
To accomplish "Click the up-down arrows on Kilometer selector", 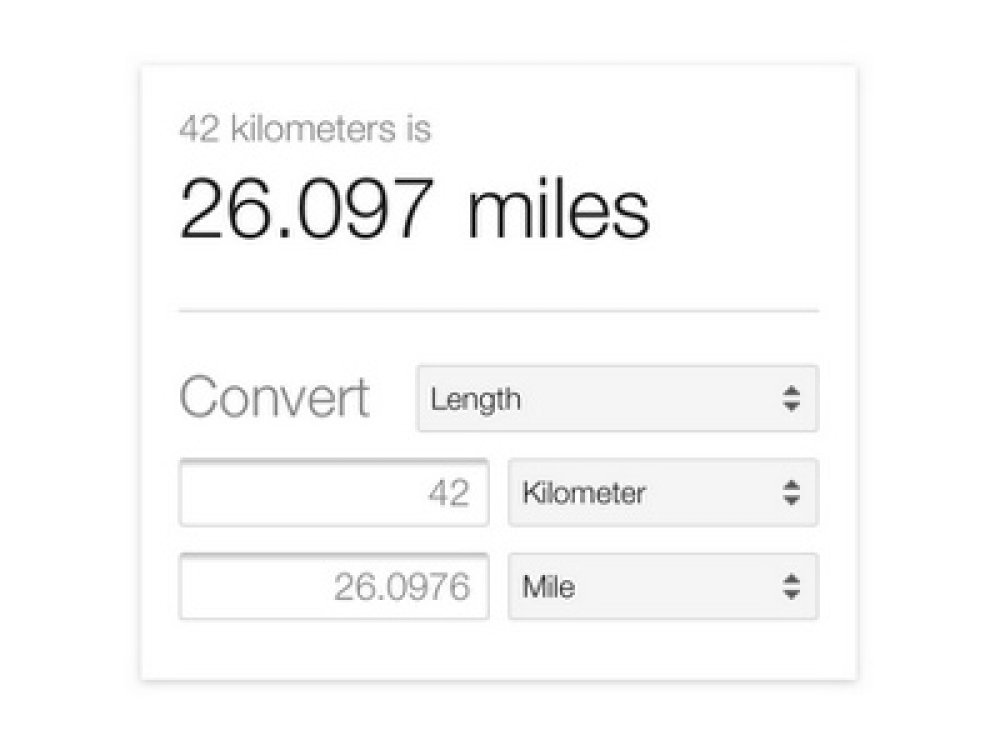I will pos(791,492).
